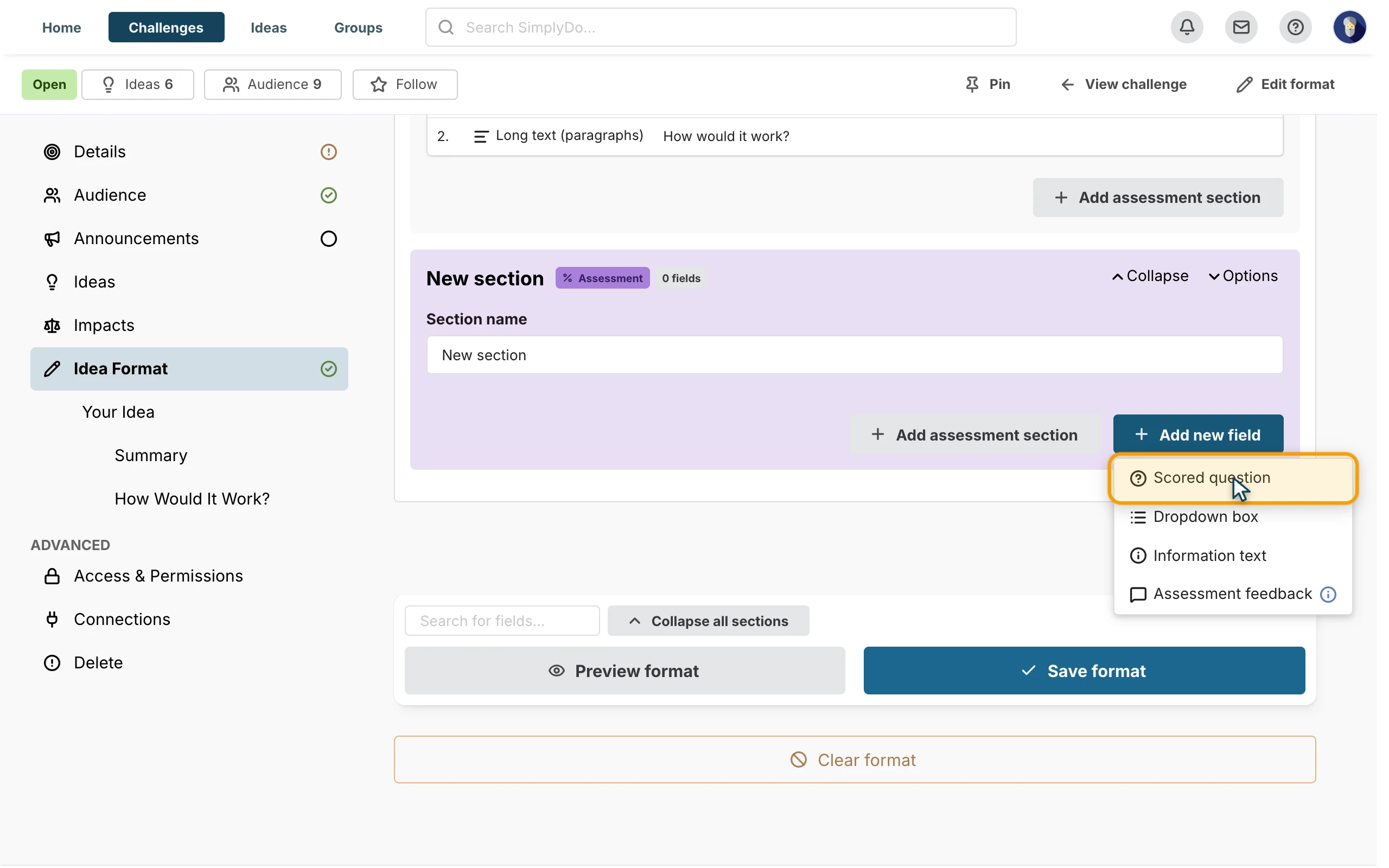Click the Announcements empty status circle
1389x868 pixels.
click(328, 239)
